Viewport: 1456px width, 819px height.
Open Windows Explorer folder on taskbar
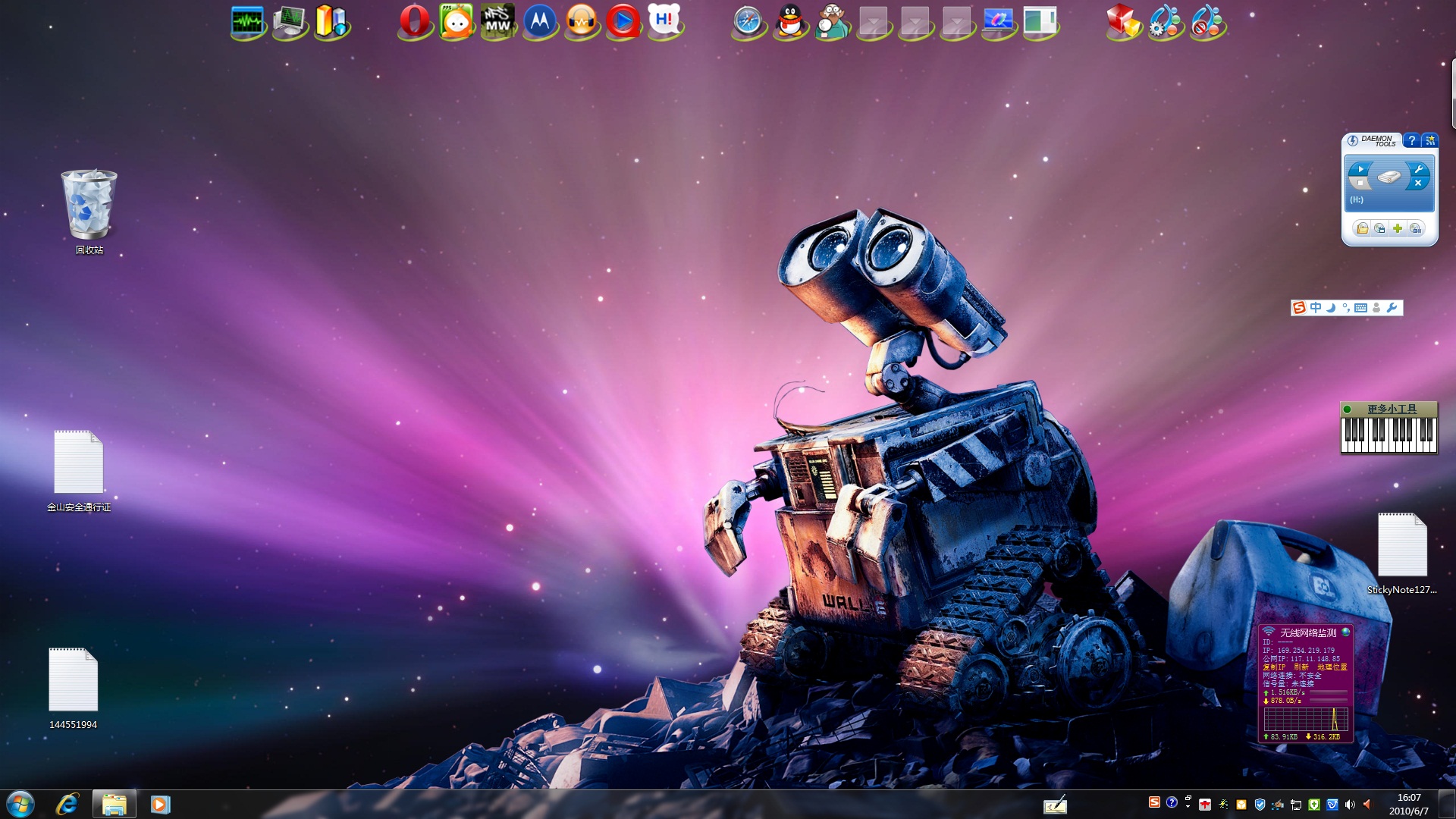(x=115, y=804)
